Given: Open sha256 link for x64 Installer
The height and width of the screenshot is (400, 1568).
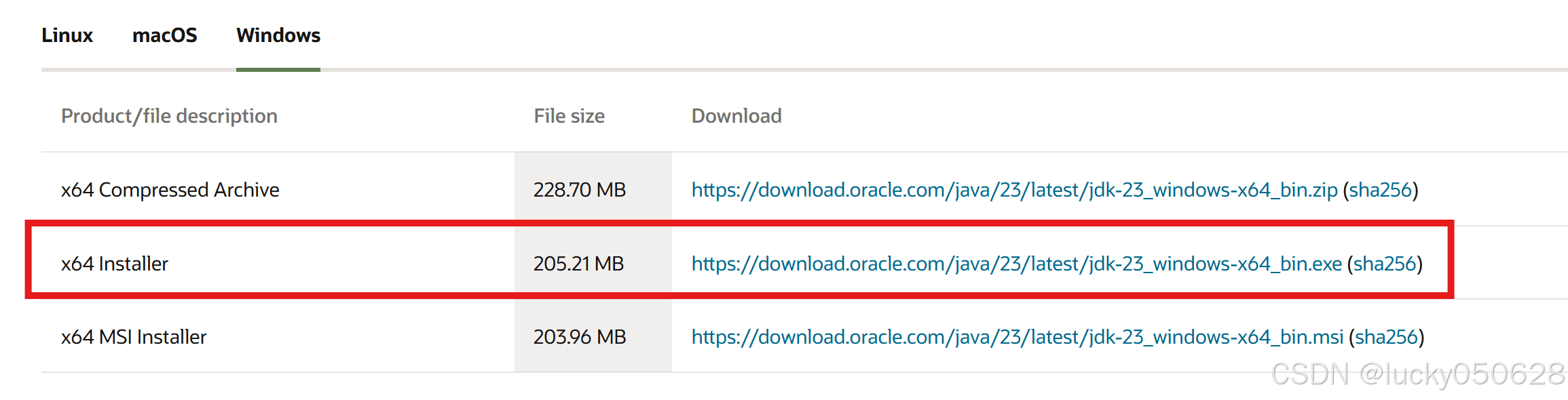Looking at the screenshot, I should 1385,264.
